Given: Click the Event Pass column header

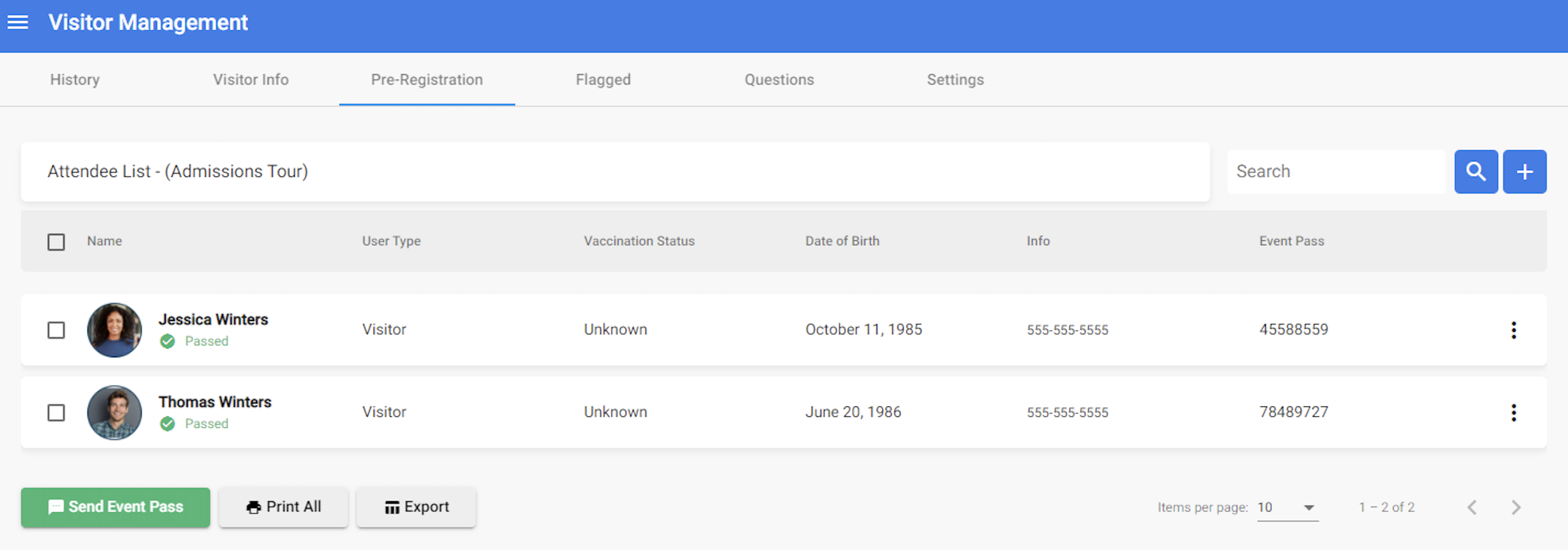Looking at the screenshot, I should coord(1292,241).
